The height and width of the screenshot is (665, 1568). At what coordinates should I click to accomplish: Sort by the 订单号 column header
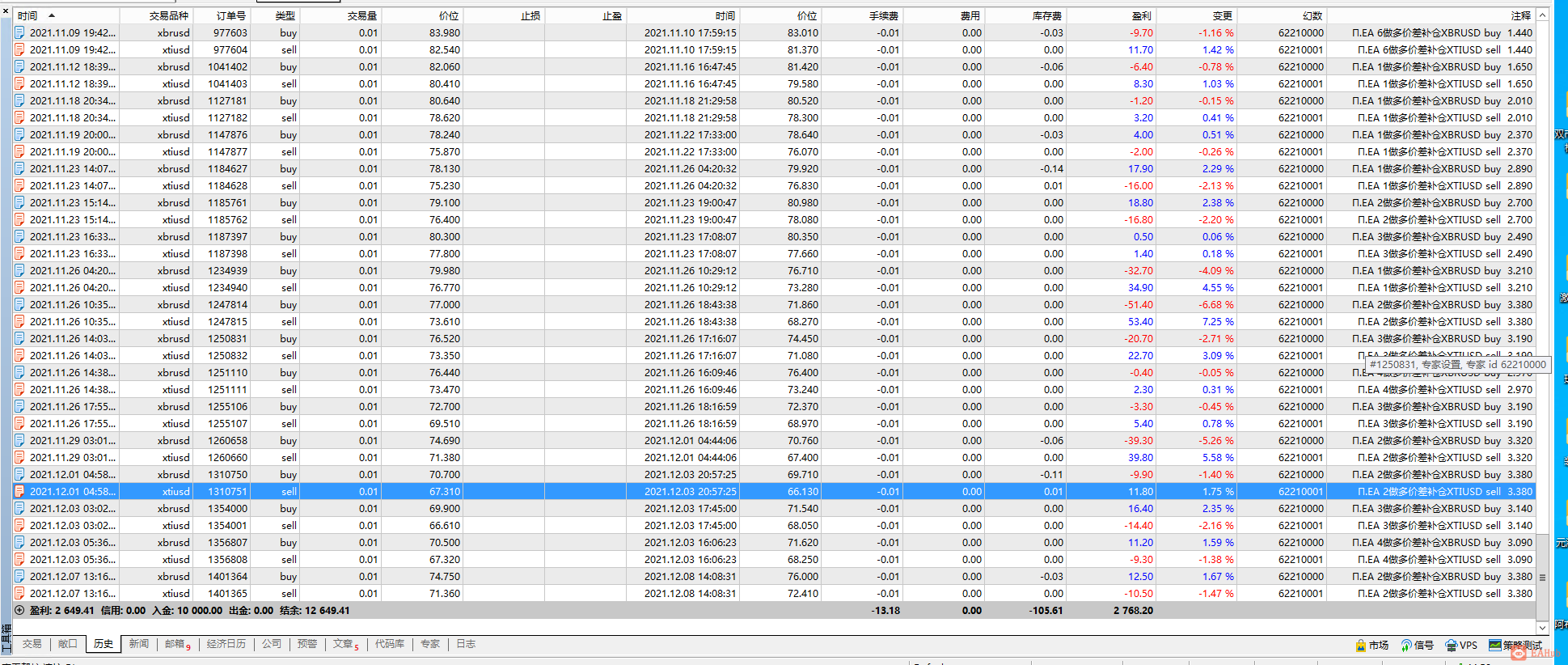pyautogui.click(x=222, y=15)
